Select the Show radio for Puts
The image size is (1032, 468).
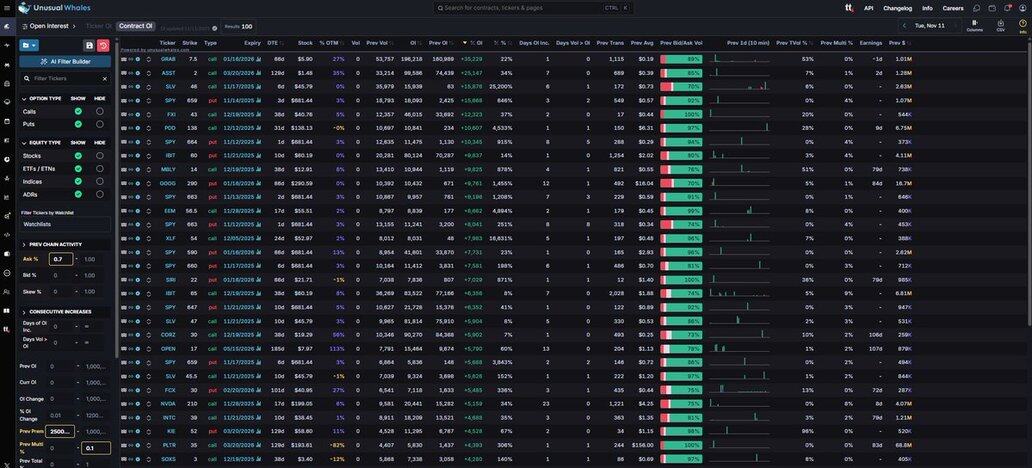pos(78,124)
